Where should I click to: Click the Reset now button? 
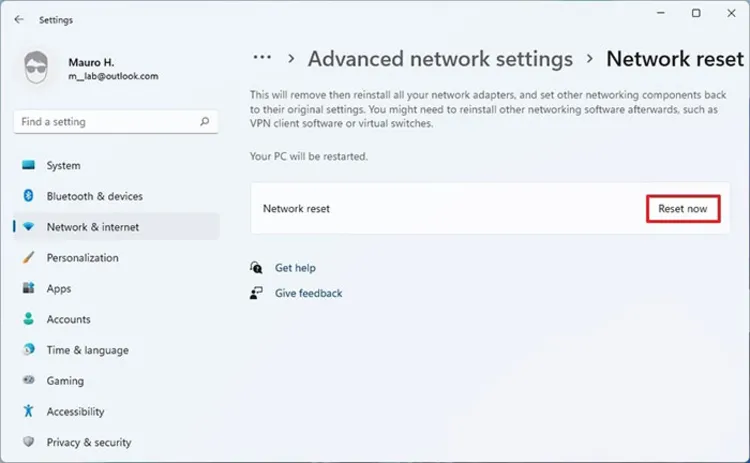(x=683, y=209)
